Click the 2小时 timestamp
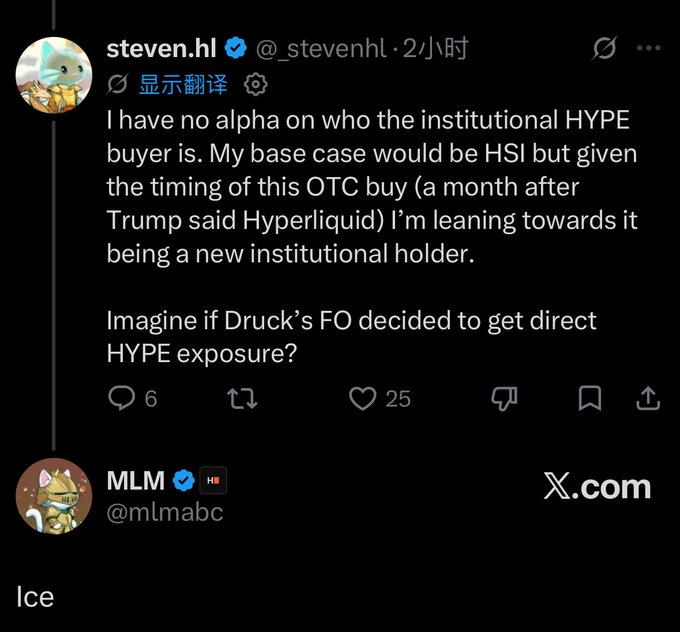 pyautogui.click(x=435, y=48)
